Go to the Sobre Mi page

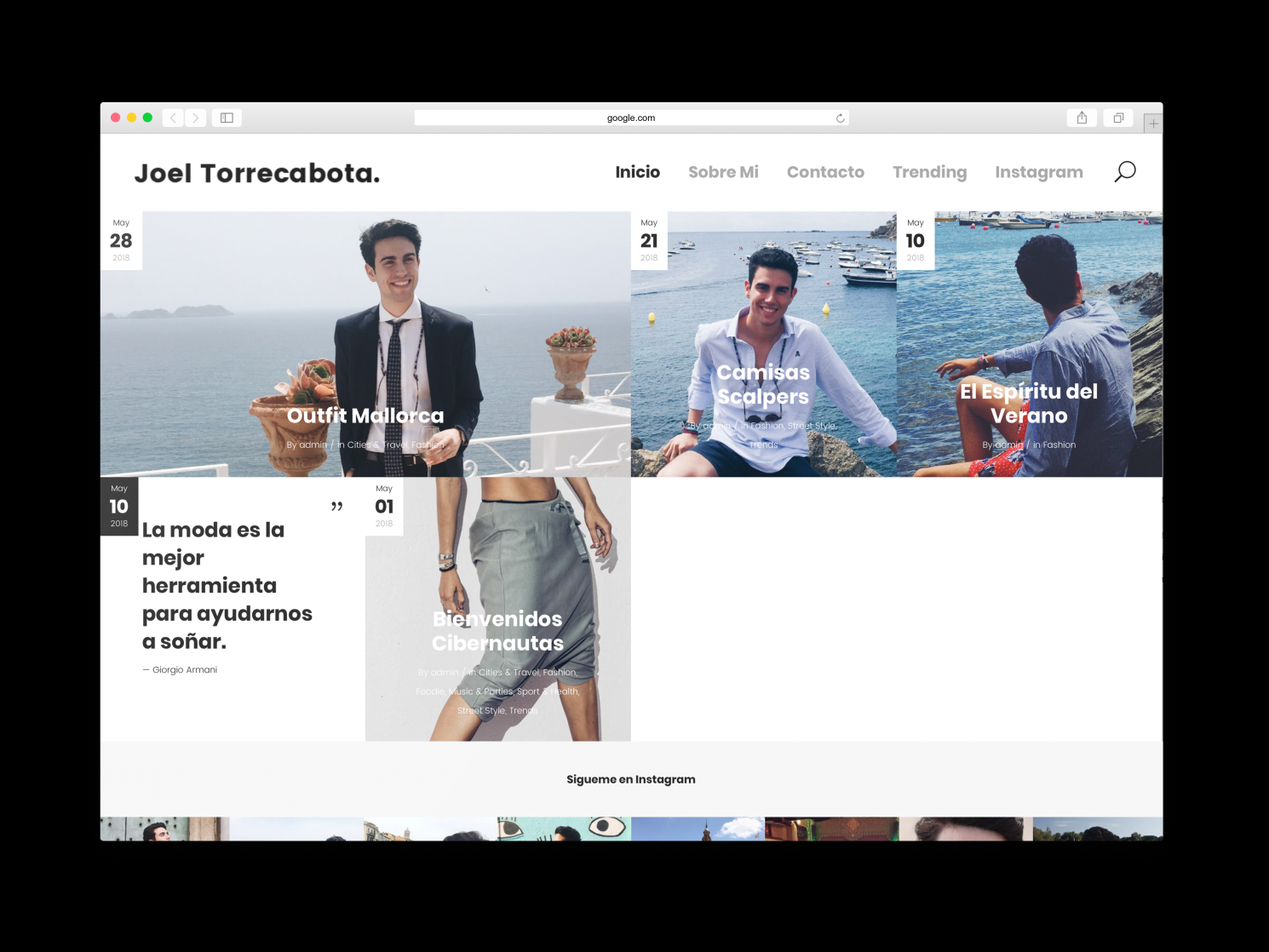(723, 172)
